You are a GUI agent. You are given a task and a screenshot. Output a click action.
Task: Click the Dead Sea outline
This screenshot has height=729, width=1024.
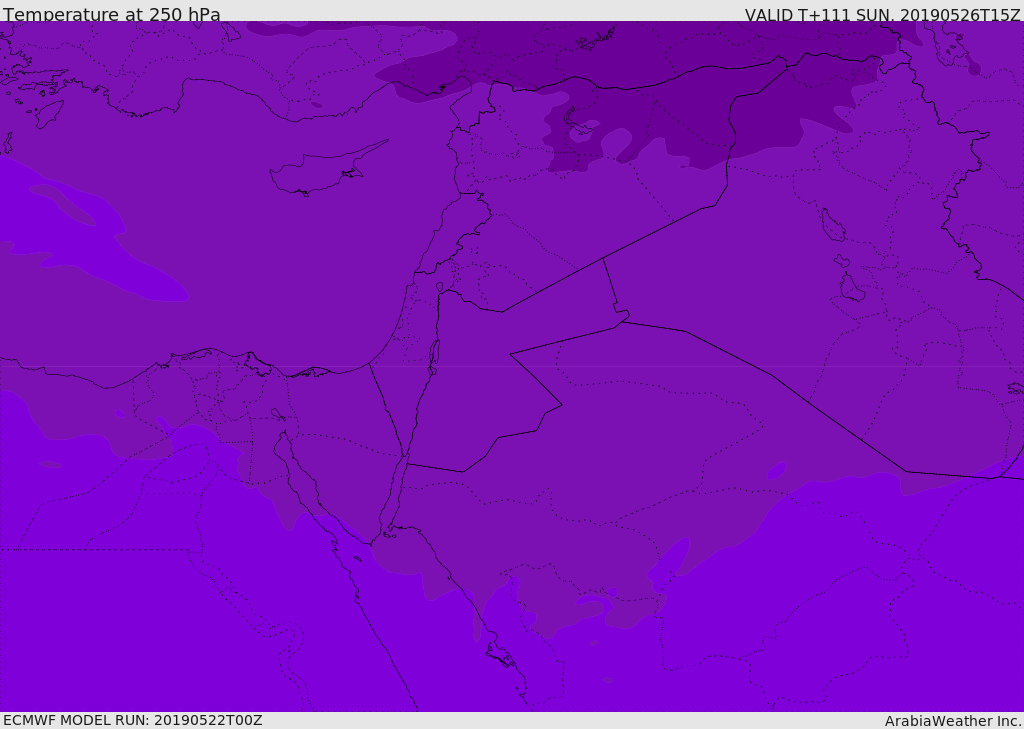point(434,355)
